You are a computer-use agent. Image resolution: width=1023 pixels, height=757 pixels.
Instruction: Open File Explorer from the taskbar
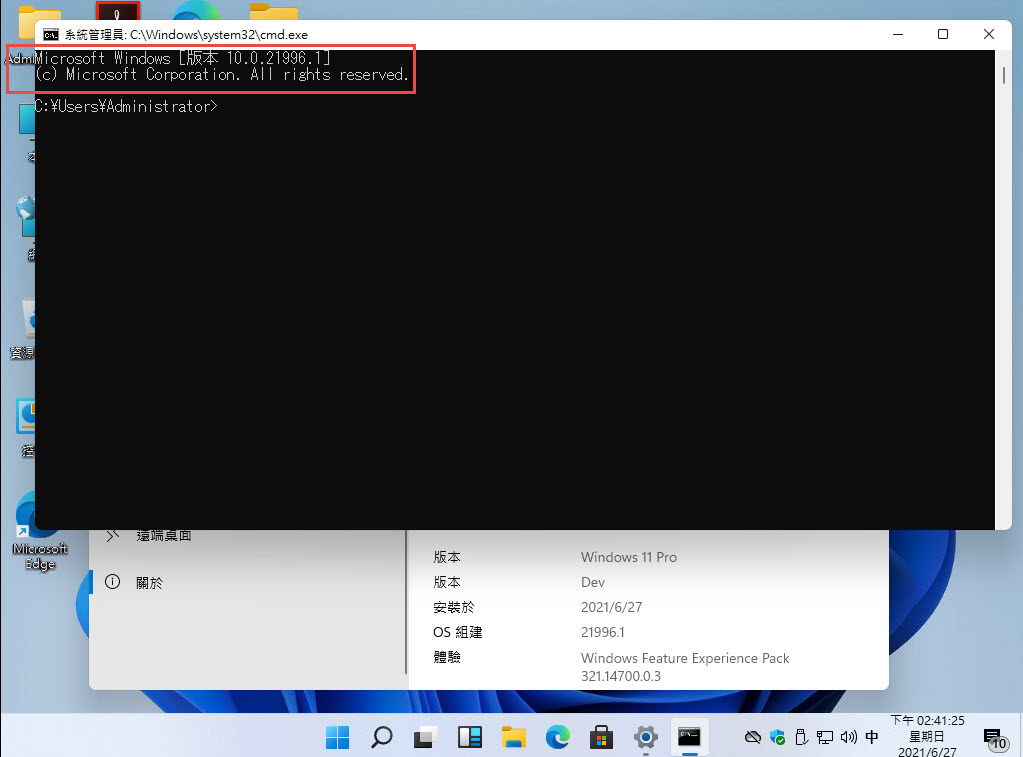(x=513, y=737)
